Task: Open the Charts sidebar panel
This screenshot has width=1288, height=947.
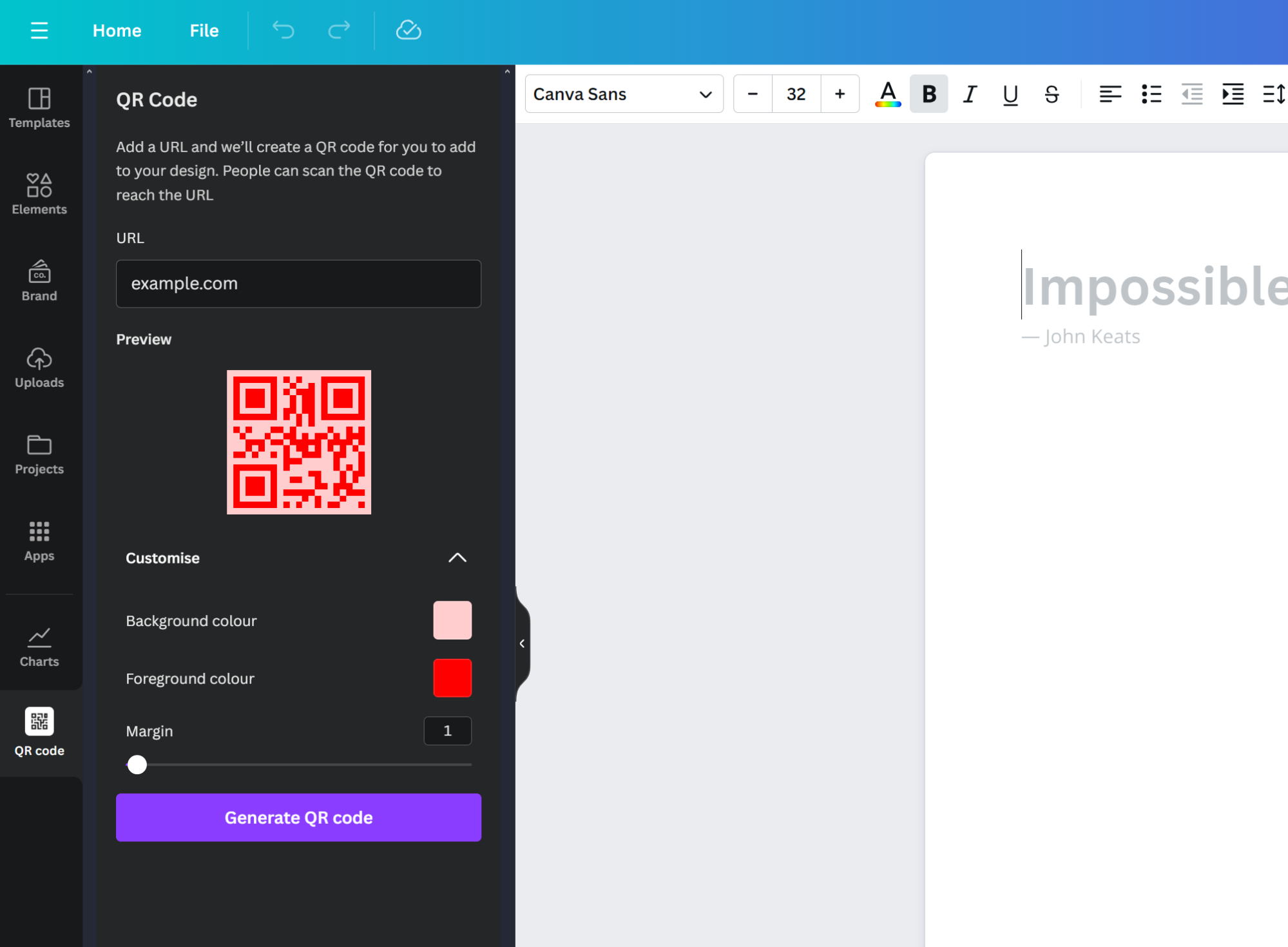Action: [39, 647]
